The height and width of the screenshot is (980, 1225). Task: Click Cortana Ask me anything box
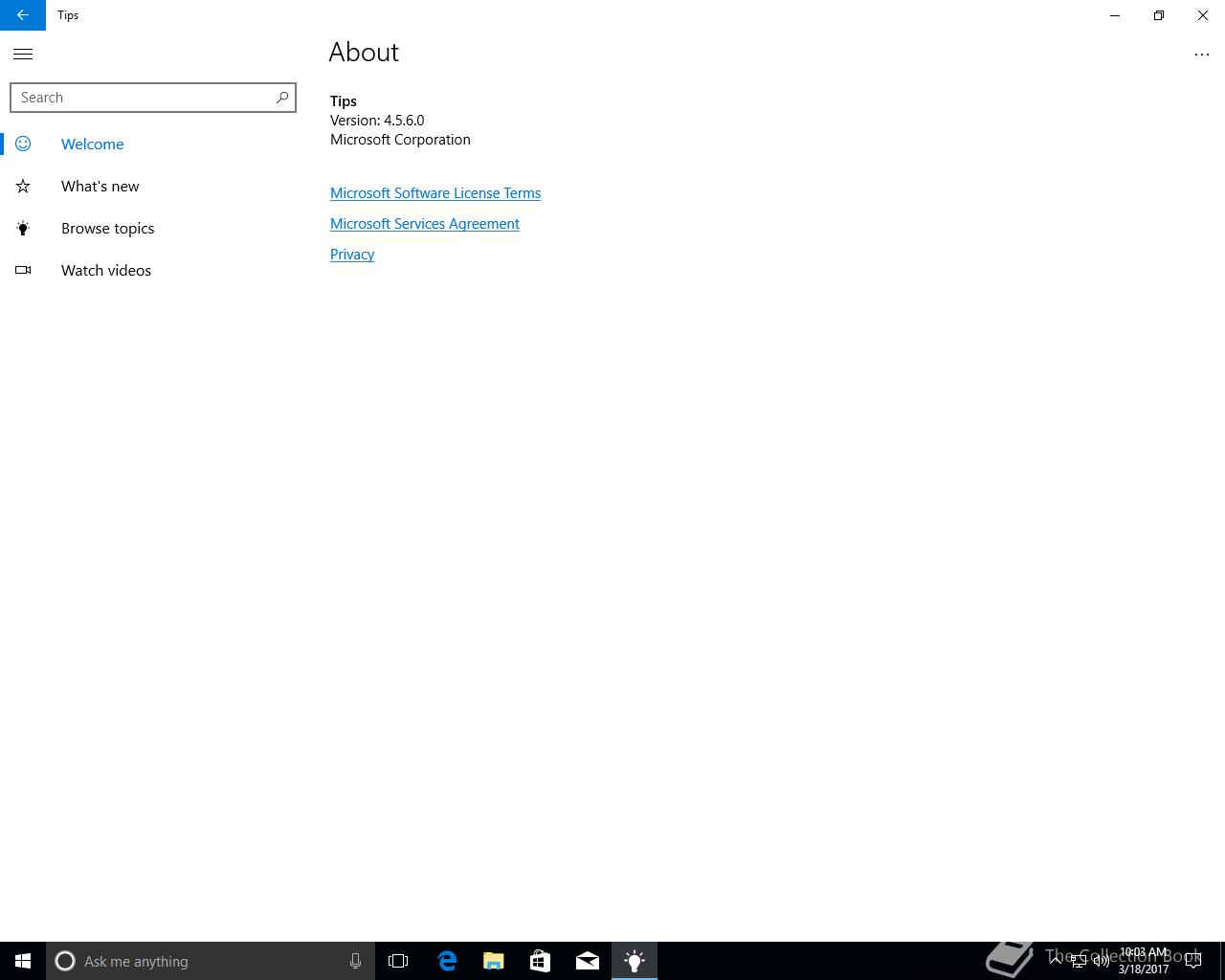[211, 961]
